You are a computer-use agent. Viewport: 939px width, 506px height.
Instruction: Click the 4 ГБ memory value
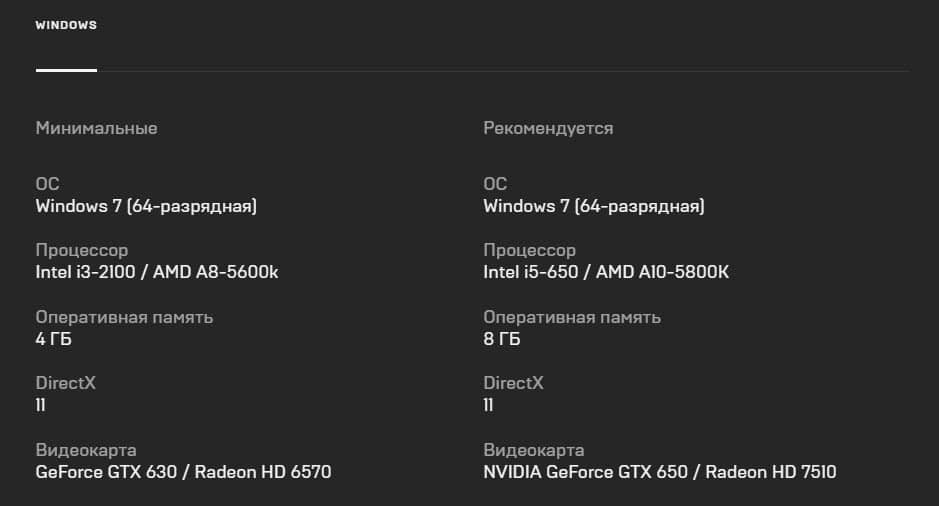click(x=53, y=339)
